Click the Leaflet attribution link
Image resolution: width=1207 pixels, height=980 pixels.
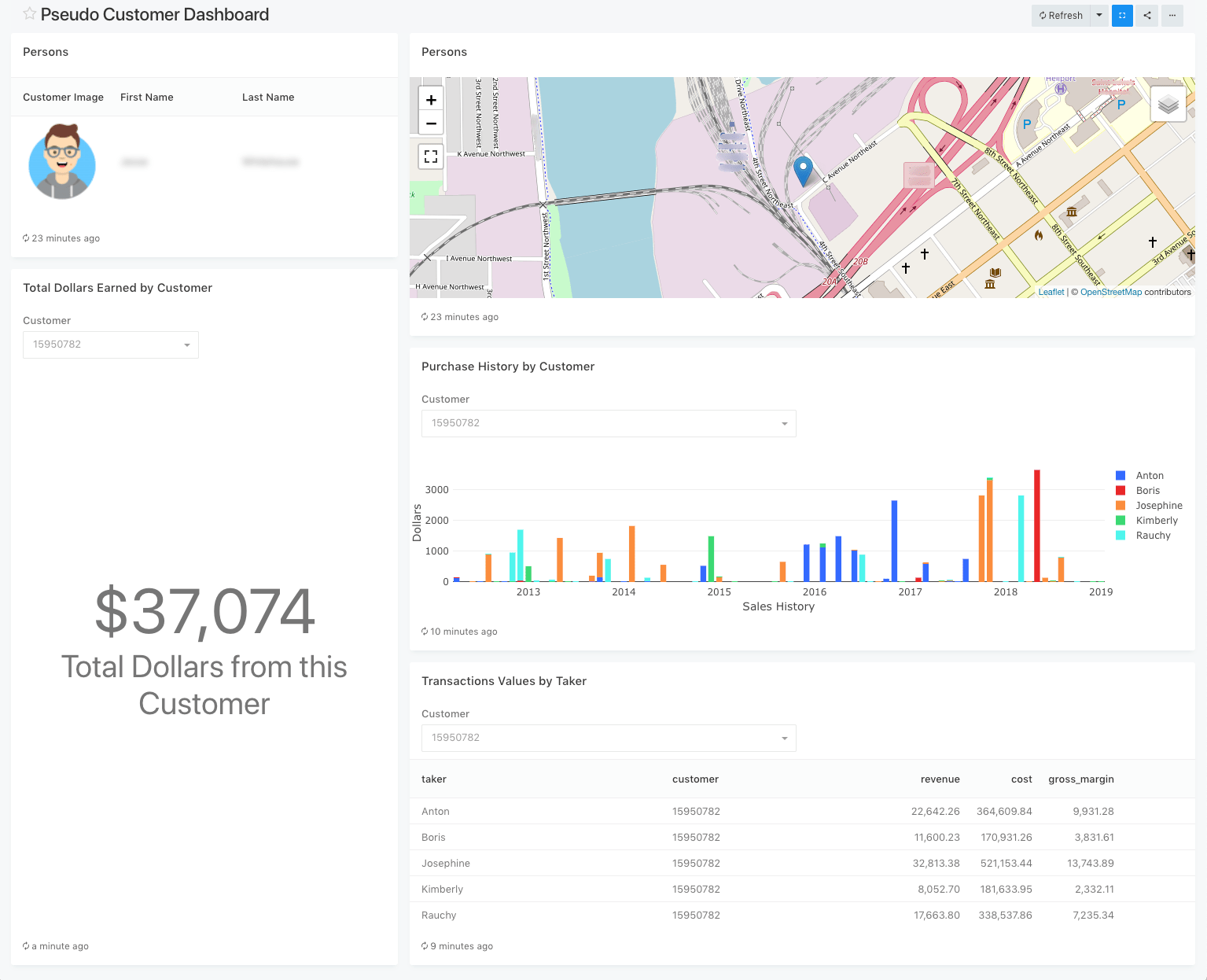click(1051, 292)
